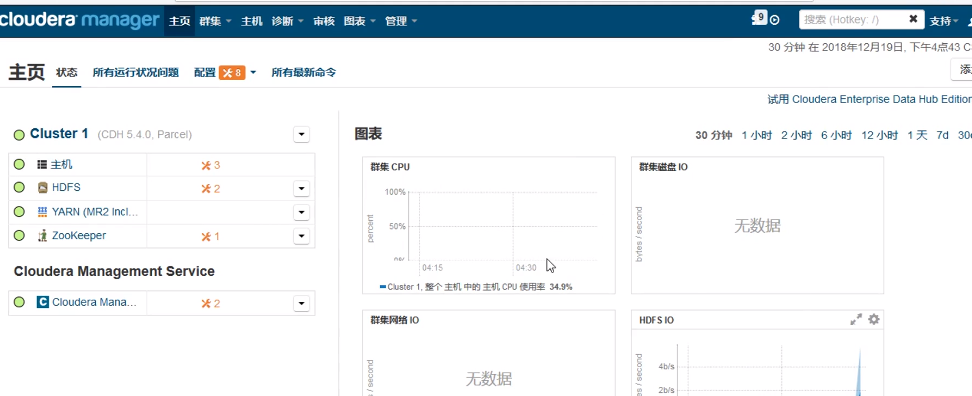
Task: Open the 支持 menu
Action: pyautogui.click(x=943, y=21)
